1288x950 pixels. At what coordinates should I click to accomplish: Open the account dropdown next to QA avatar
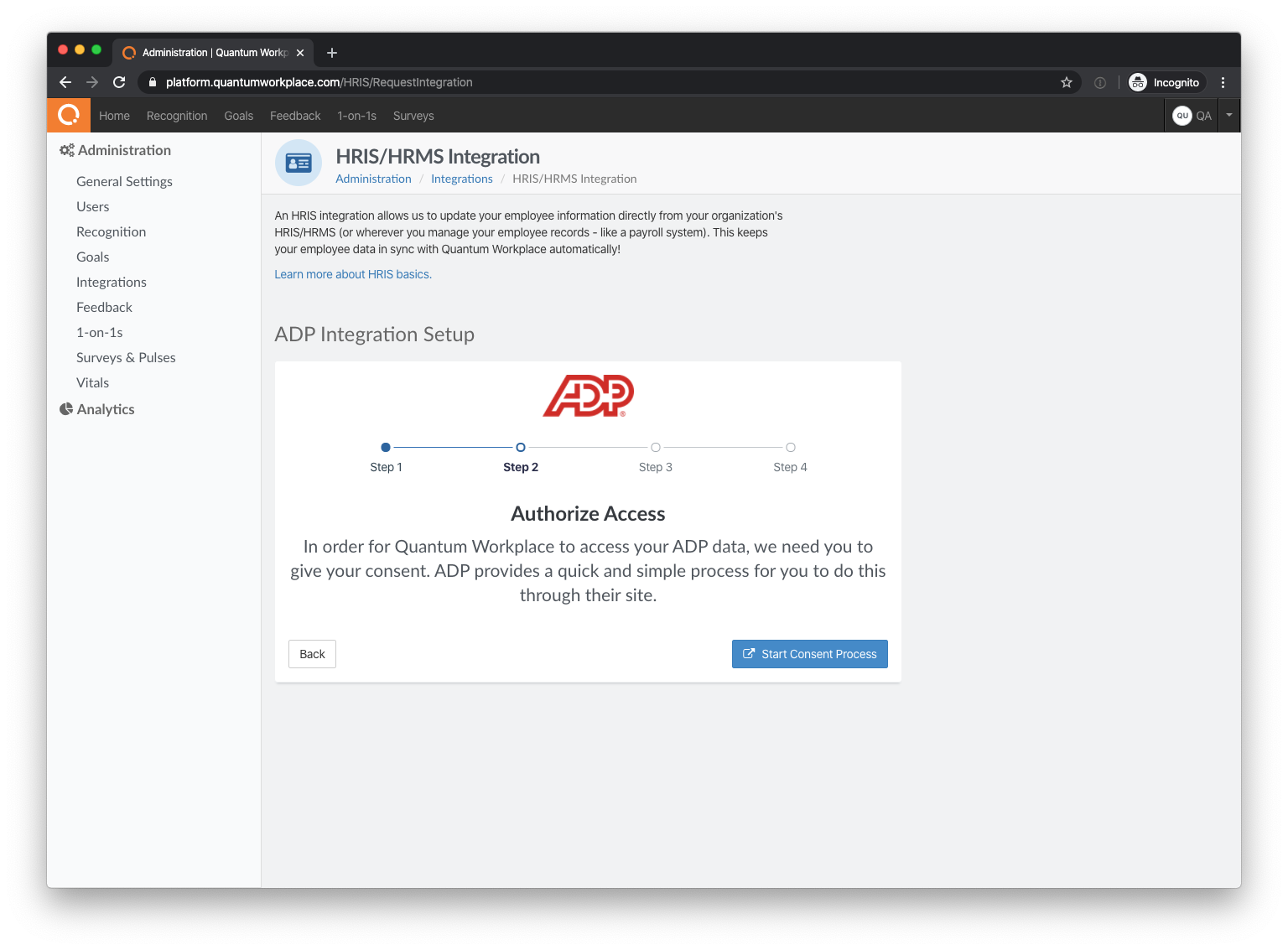click(1228, 115)
